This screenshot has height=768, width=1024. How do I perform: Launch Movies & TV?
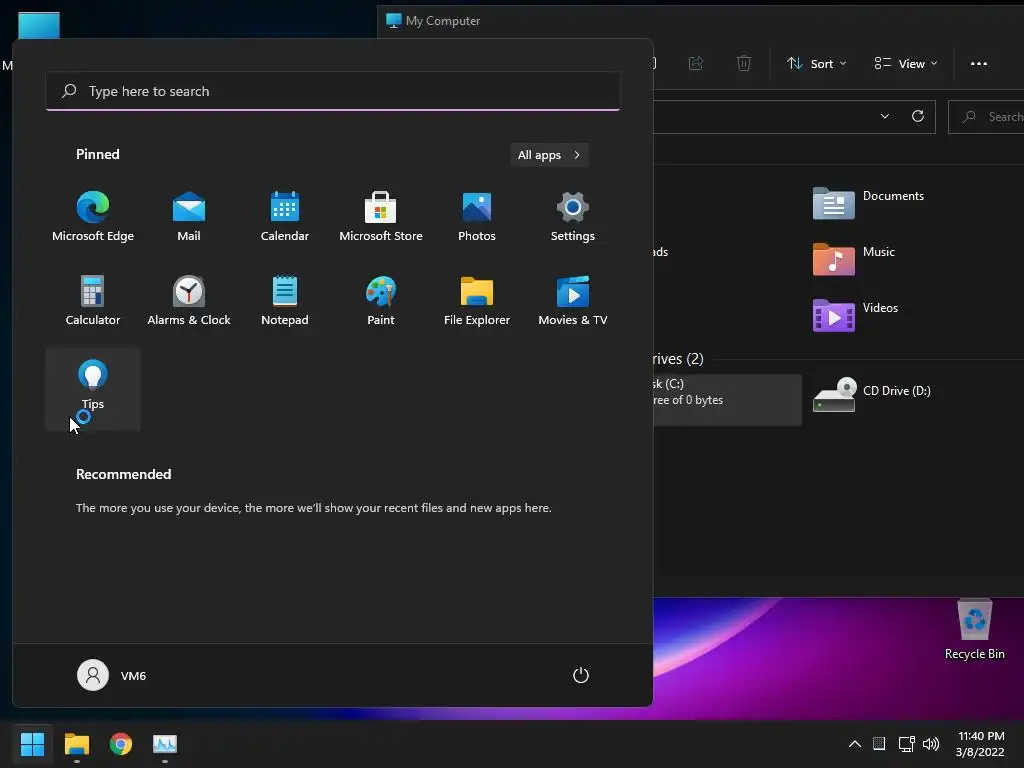click(573, 300)
